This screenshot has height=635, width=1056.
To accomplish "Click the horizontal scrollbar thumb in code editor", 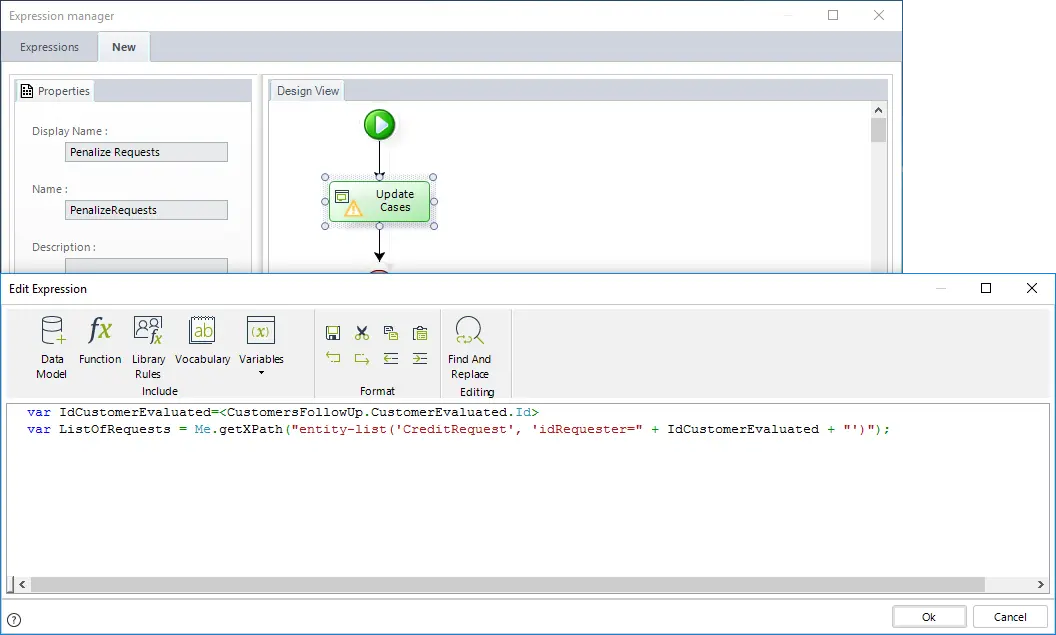I will (507, 584).
